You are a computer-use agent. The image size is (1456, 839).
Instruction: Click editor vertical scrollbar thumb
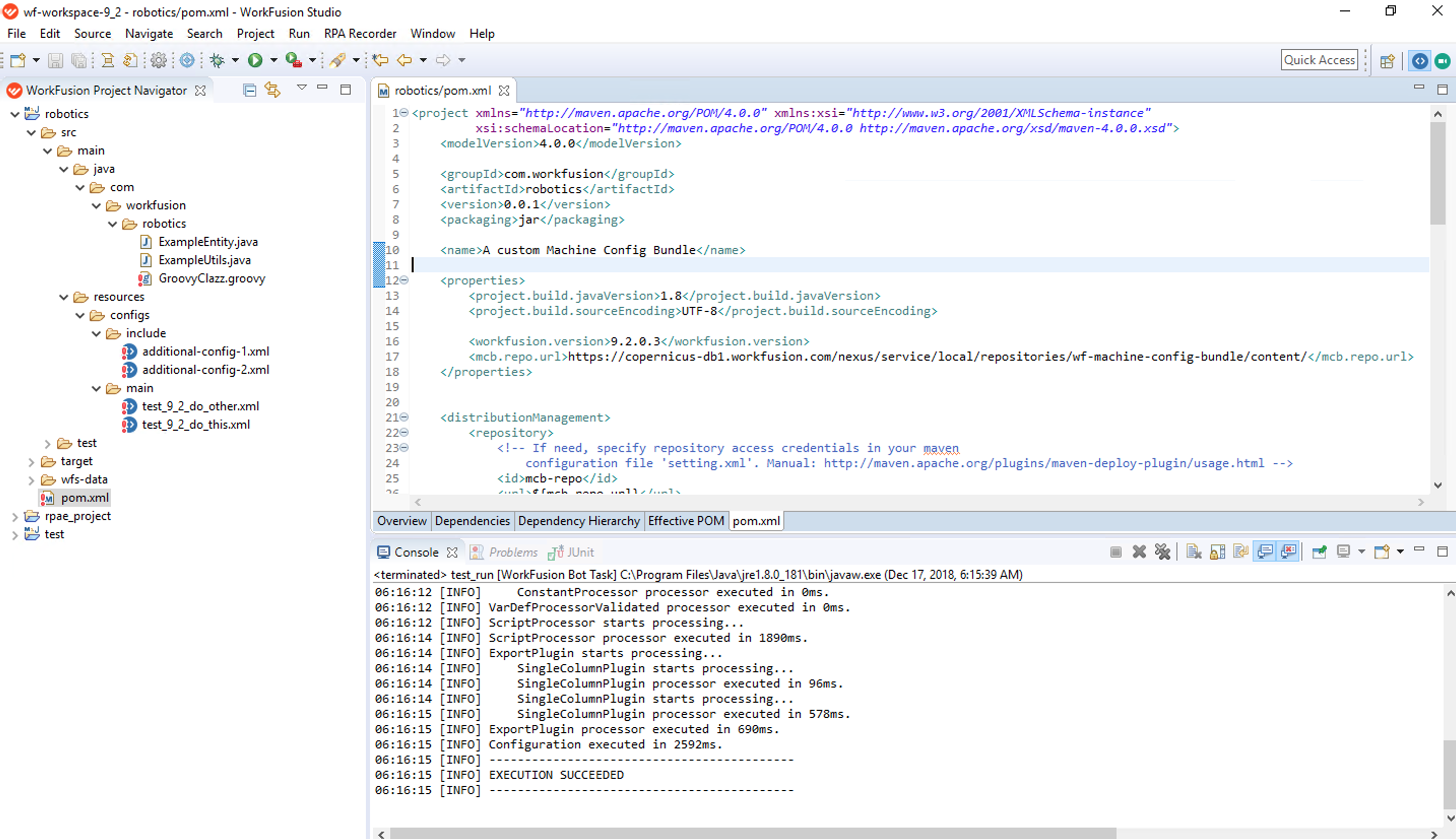(x=1438, y=173)
